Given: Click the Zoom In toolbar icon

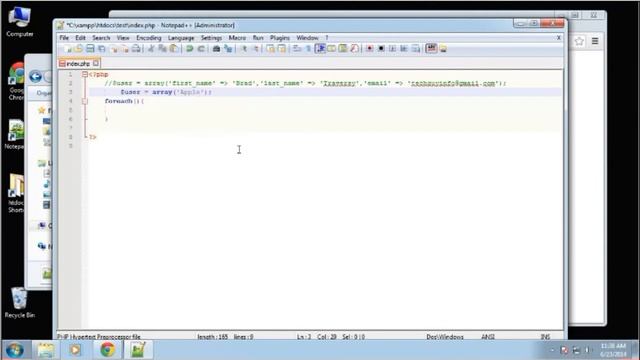Looking at the screenshot, I should (244, 49).
